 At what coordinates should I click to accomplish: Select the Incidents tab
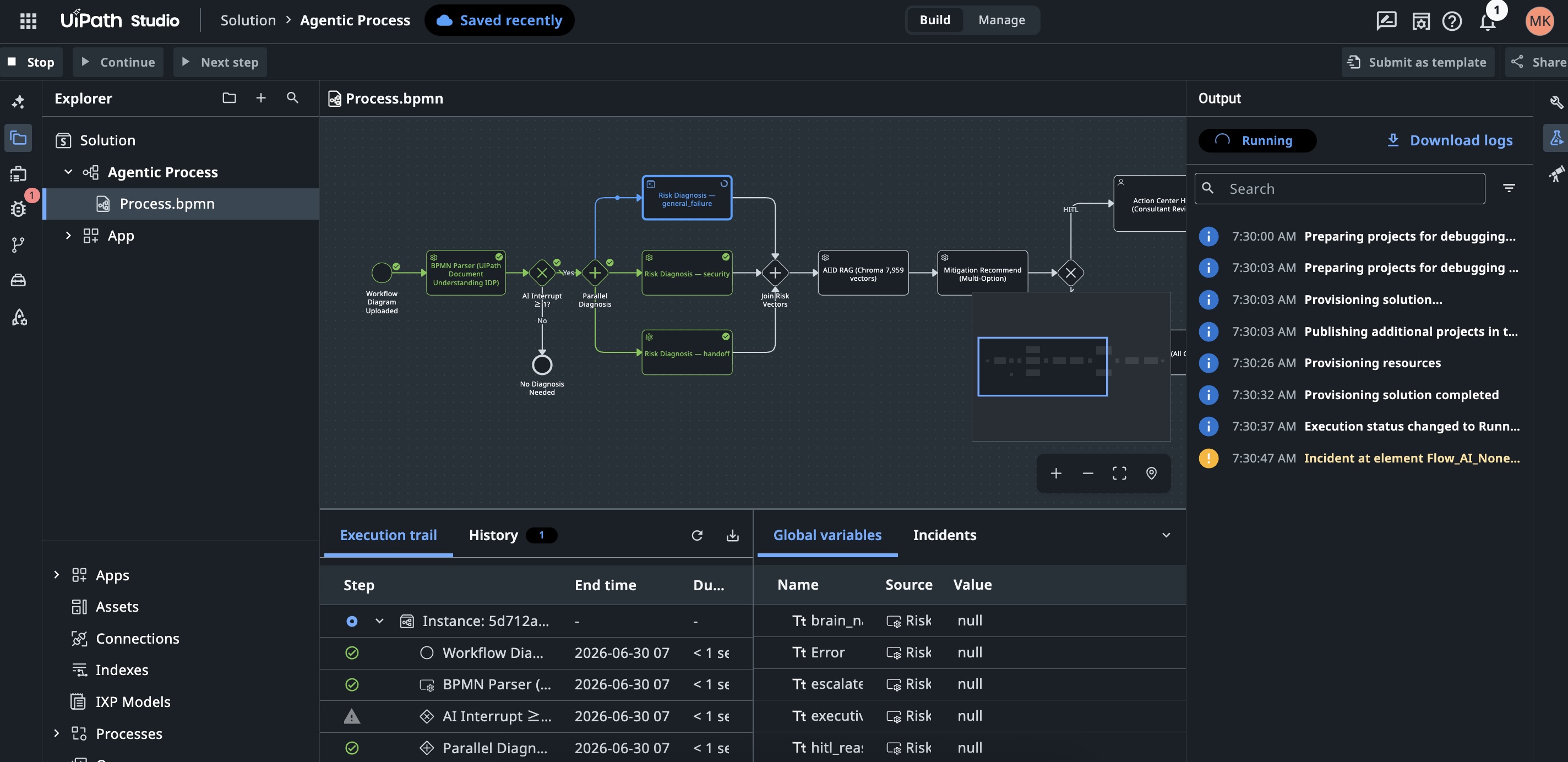pos(944,535)
